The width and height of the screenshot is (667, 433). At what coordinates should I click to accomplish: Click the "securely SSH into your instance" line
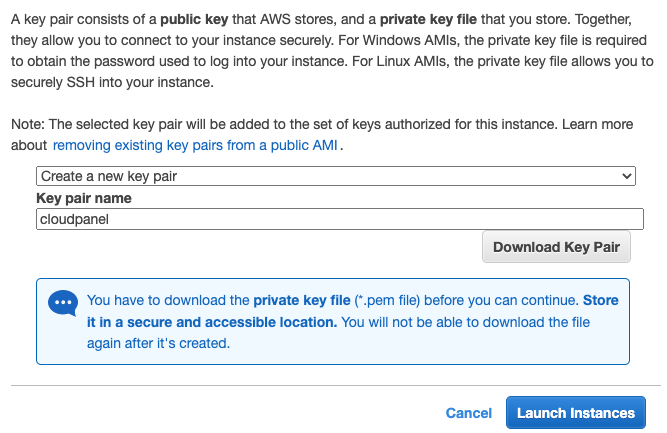point(112,82)
